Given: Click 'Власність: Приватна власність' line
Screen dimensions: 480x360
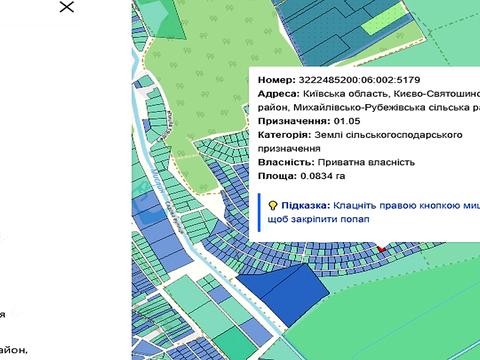Looking at the screenshot, I should (336, 162).
